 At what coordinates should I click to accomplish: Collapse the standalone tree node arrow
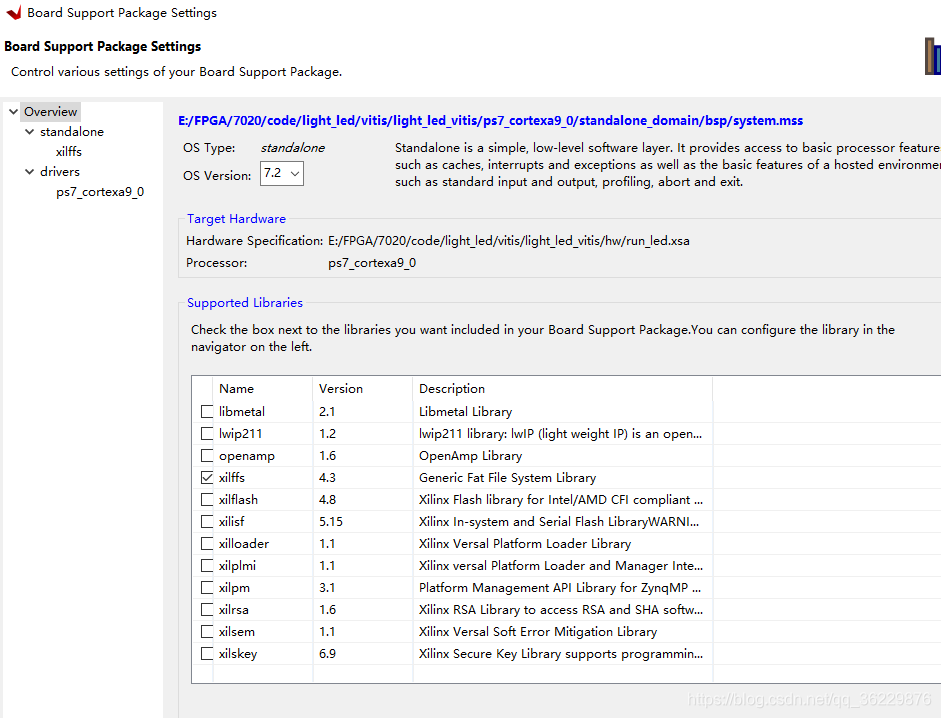pos(29,131)
